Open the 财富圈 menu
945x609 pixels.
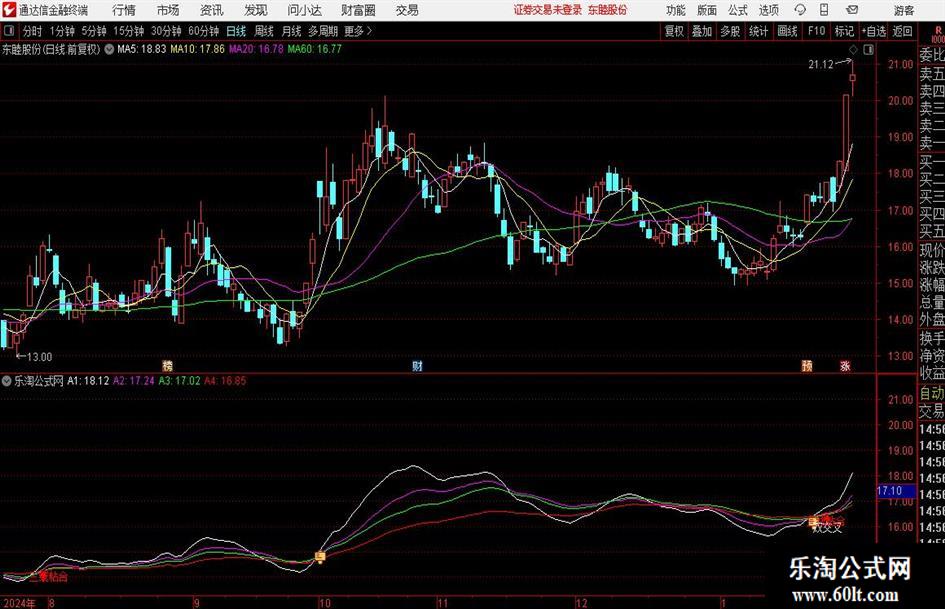[358, 10]
